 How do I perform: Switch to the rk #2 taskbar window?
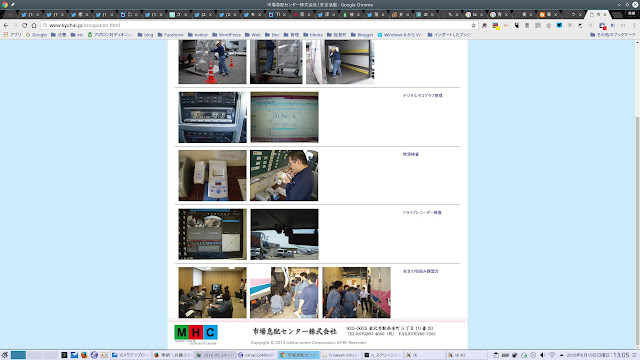click(x=466, y=355)
